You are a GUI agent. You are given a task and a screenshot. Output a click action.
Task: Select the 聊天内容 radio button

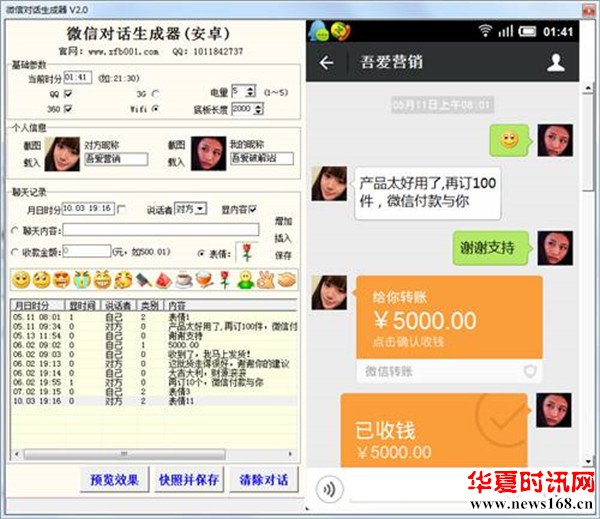(15, 230)
